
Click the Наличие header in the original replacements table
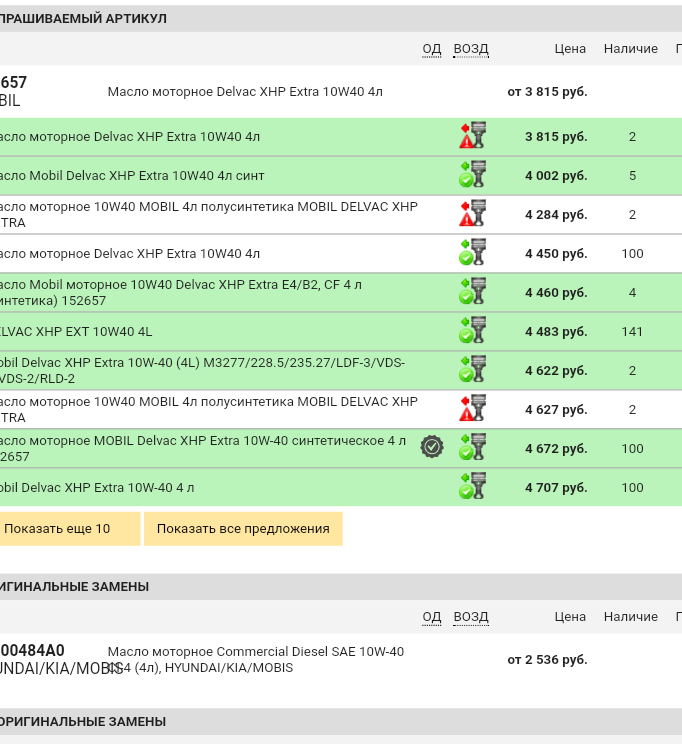[x=631, y=617]
